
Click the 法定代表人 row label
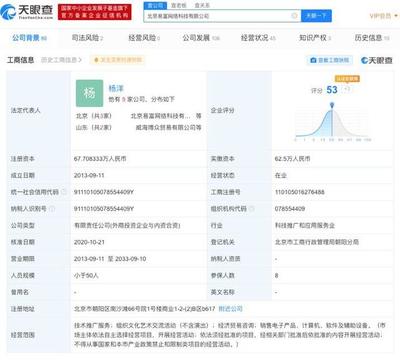(25, 110)
